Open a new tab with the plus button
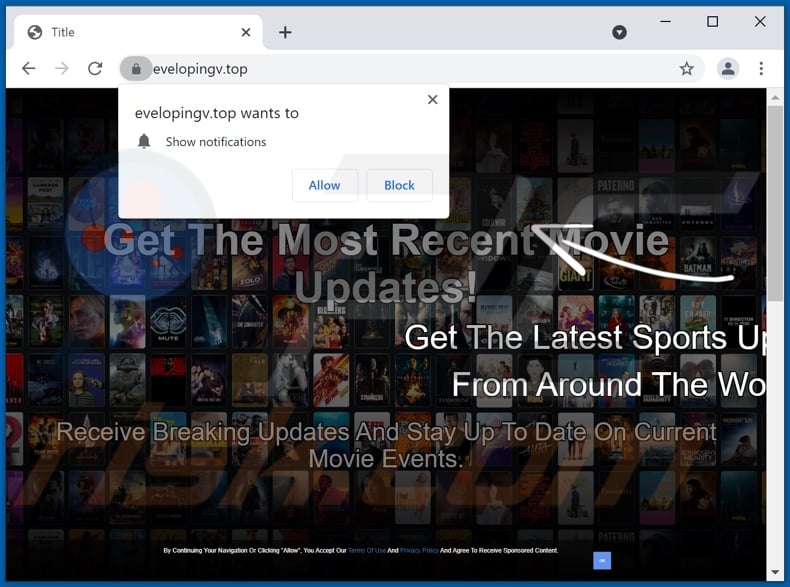Image resolution: width=790 pixels, height=587 pixels. click(x=285, y=32)
